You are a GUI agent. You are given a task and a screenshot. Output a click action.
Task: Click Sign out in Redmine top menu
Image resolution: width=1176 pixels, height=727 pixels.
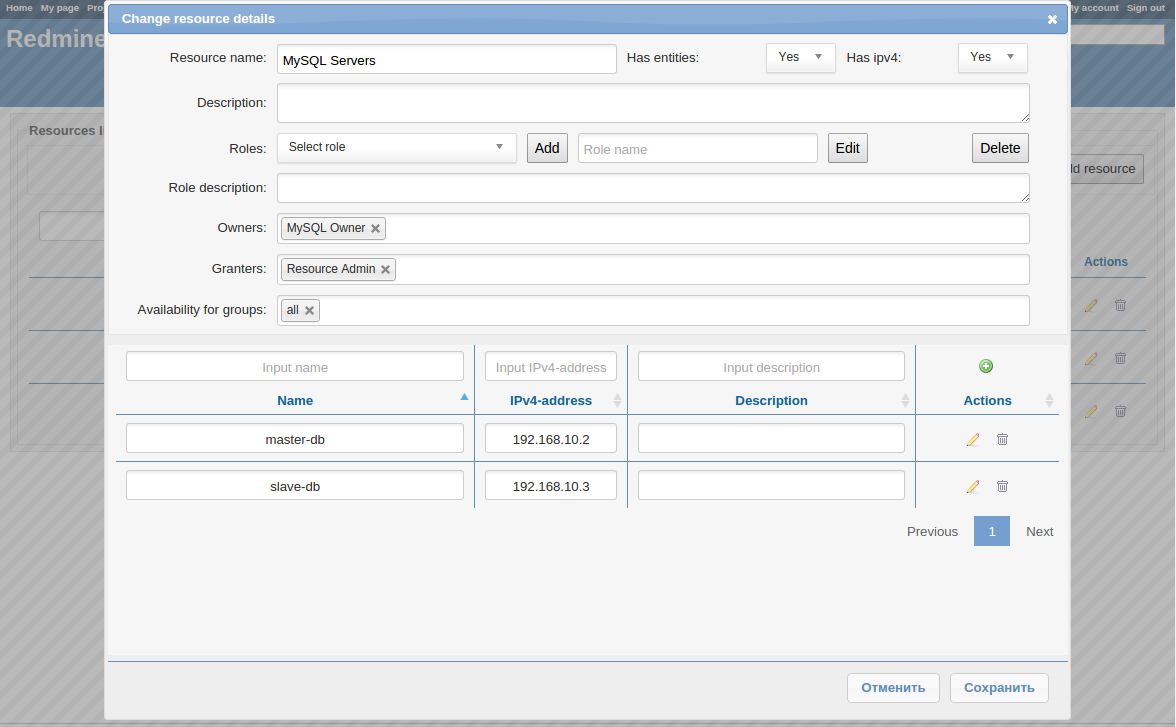click(1146, 8)
